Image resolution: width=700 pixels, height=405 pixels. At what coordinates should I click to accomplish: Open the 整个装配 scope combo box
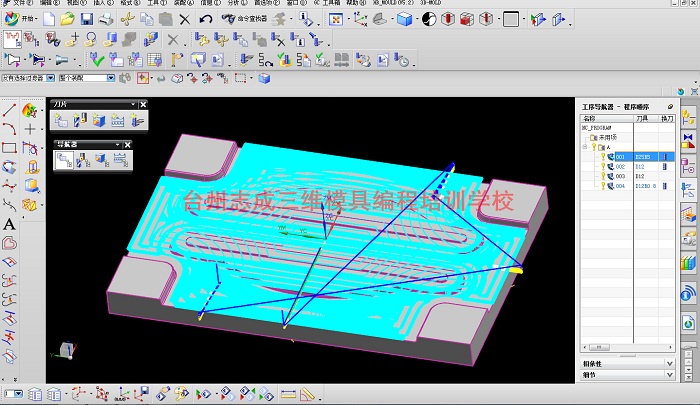[87, 78]
